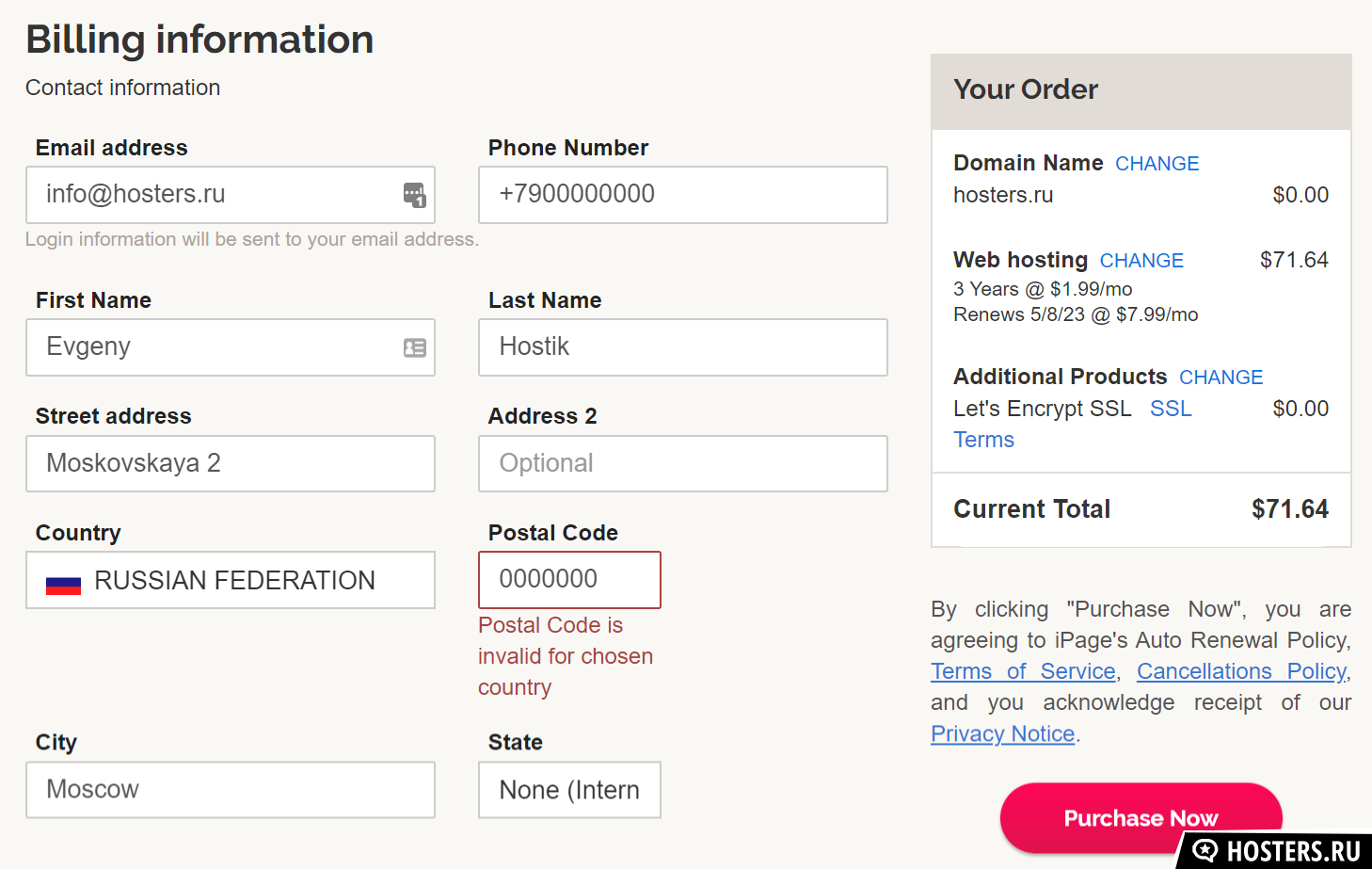This screenshot has height=869, width=1372.
Task: Click the Purchase Now button
Action: pos(1141,817)
